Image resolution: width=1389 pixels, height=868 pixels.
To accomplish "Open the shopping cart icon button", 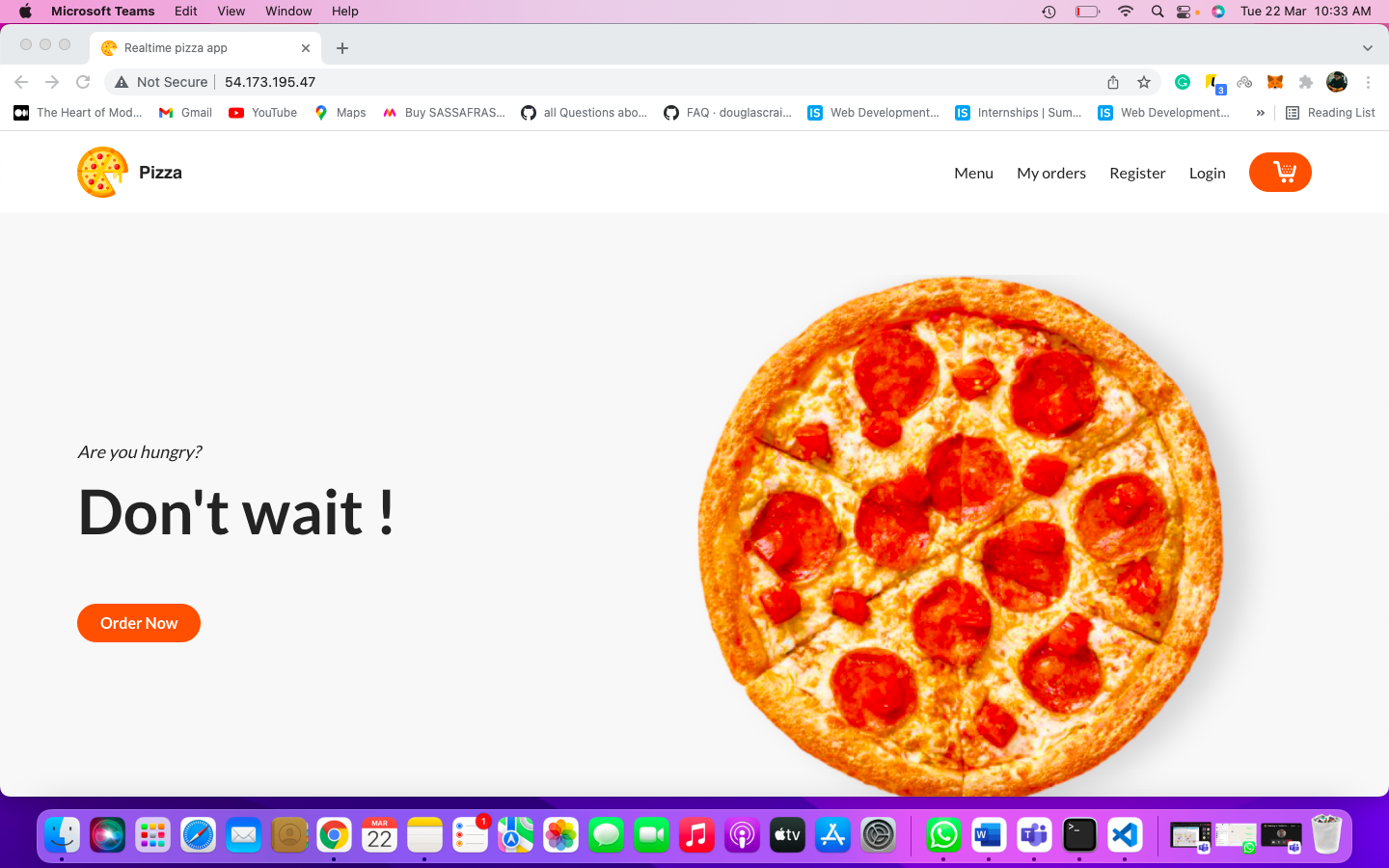I will (1279, 173).
